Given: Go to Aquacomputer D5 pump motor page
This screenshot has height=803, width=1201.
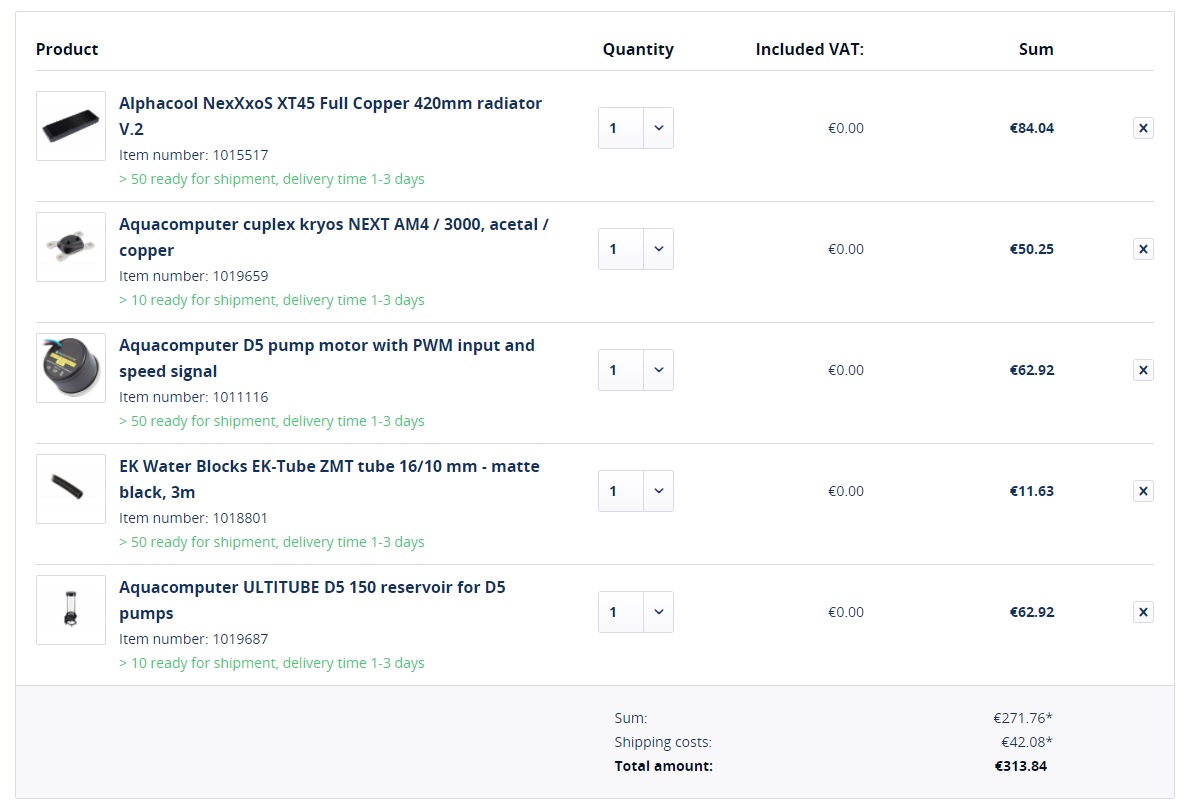Looking at the screenshot, I should pyautogui.click(x=326, y=346).
